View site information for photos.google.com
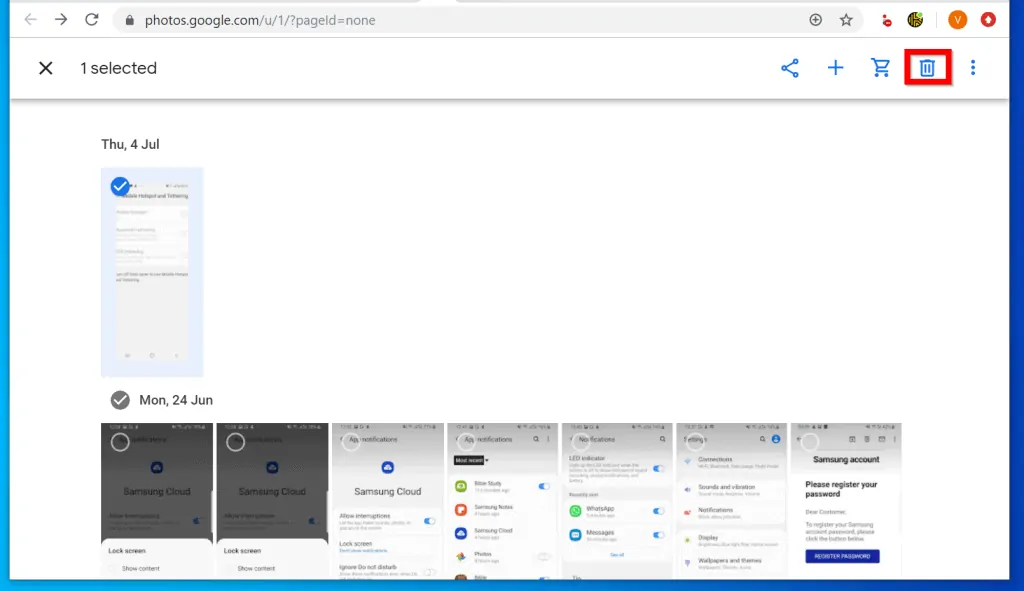Viewport: 1024px width, 591px height. point(131,19)
